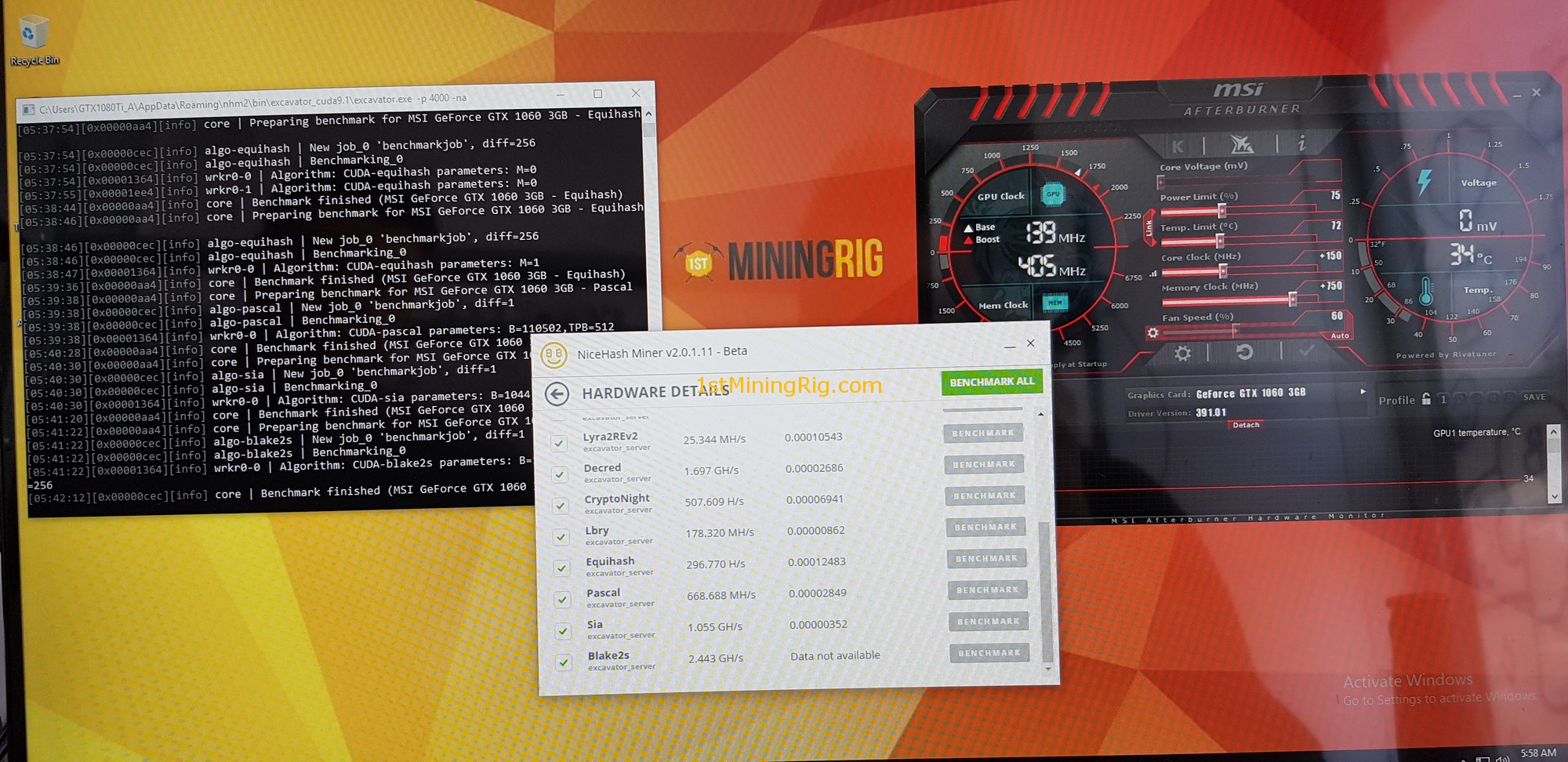Open the taskbar network icon

pos(1482,758)
